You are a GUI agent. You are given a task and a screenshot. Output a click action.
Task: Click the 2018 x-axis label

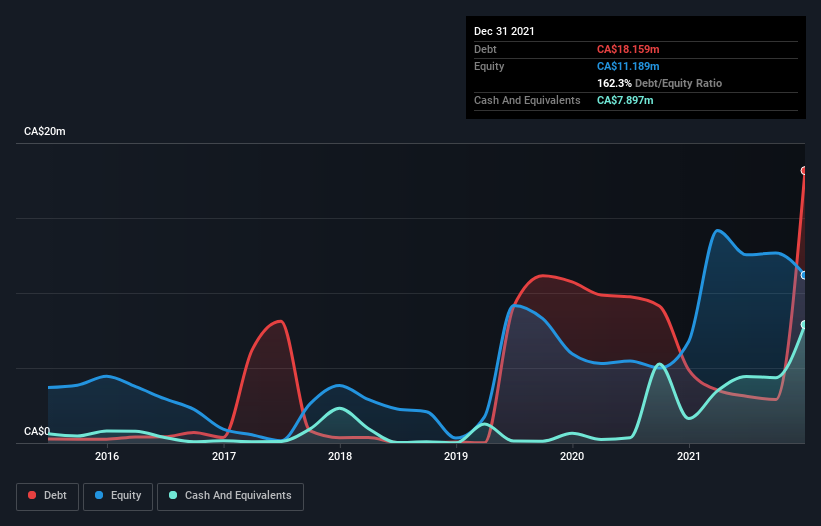(x=340, y=456)
